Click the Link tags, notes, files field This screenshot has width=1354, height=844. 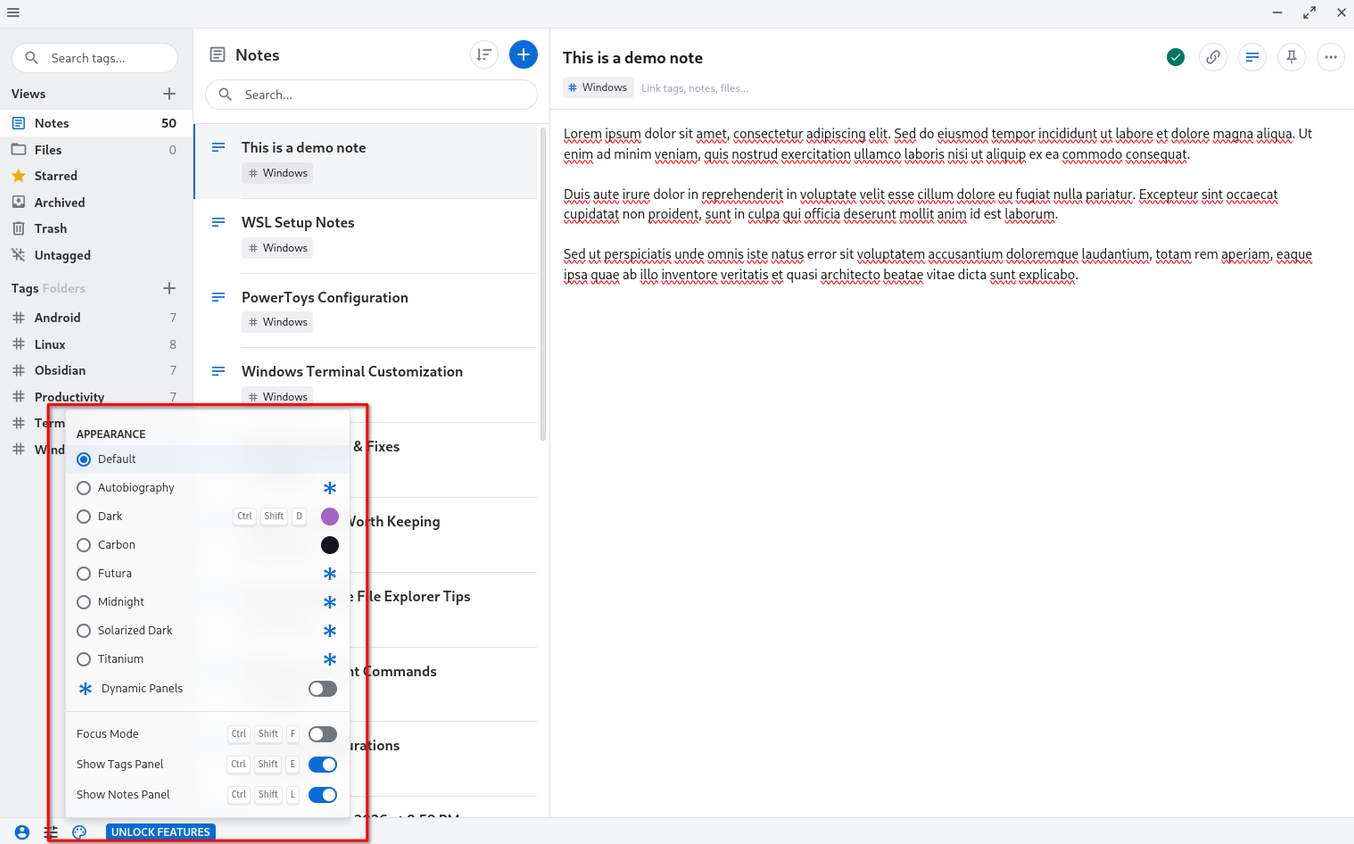click(x=695, y=88)
